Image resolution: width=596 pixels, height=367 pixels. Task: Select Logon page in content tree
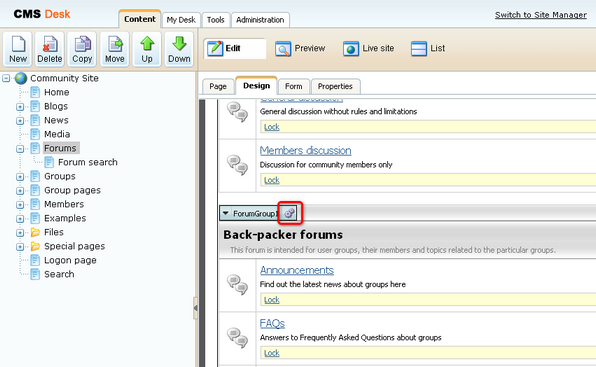tap(70, 260)
